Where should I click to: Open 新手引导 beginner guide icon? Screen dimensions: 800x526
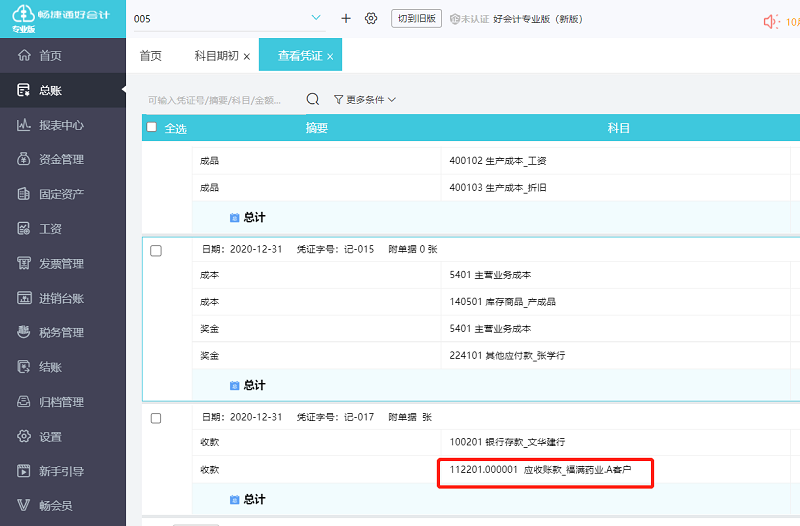pyautogui.click(x=23, y=470)
